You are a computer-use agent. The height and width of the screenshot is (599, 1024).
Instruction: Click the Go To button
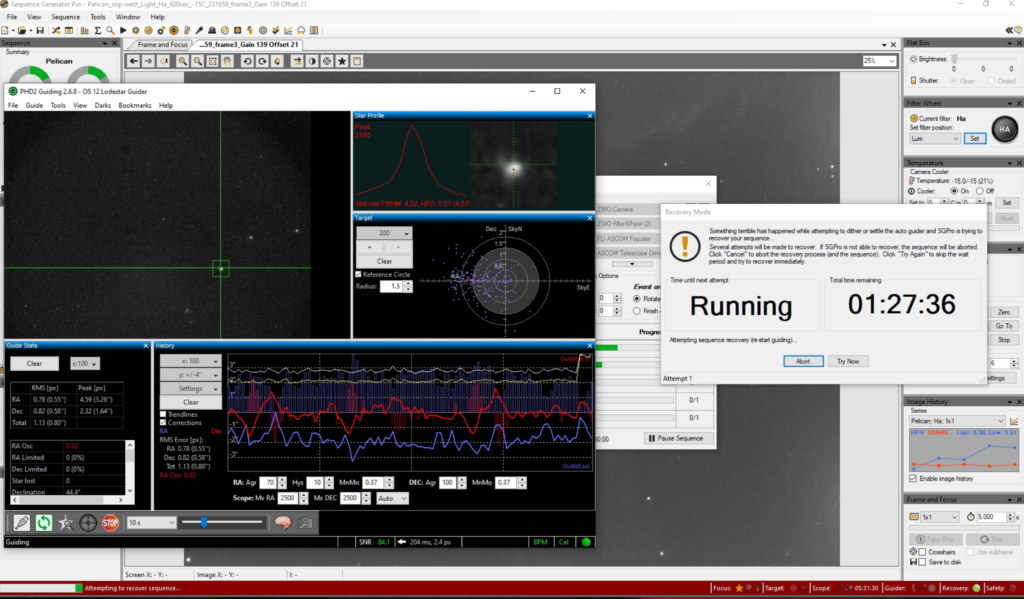click(1004, 326)
